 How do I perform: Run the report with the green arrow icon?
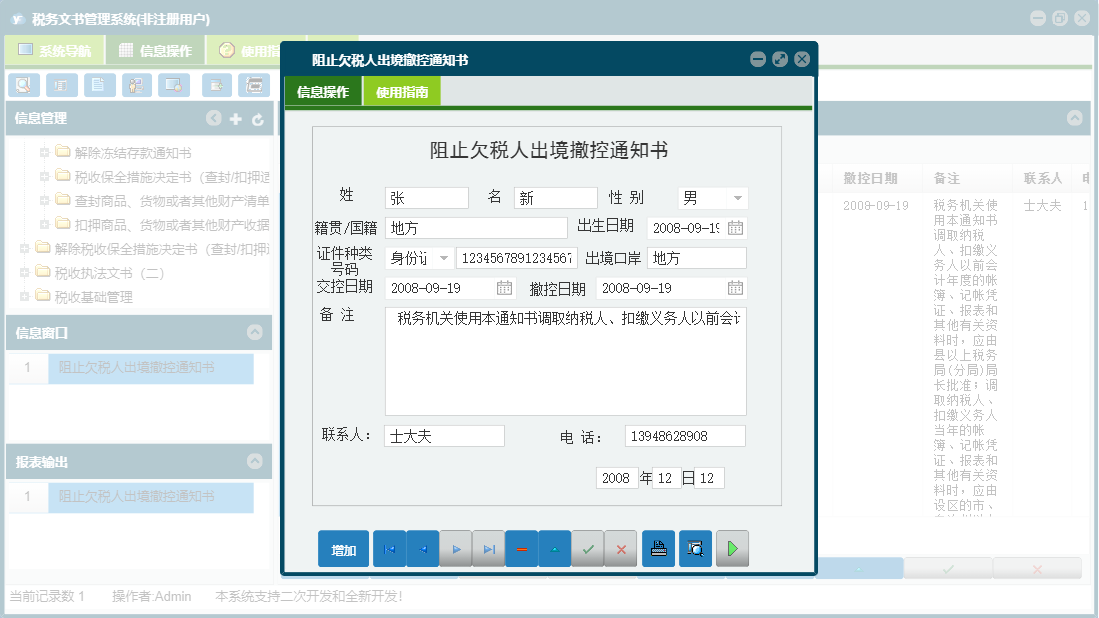(x=731, y=548)
